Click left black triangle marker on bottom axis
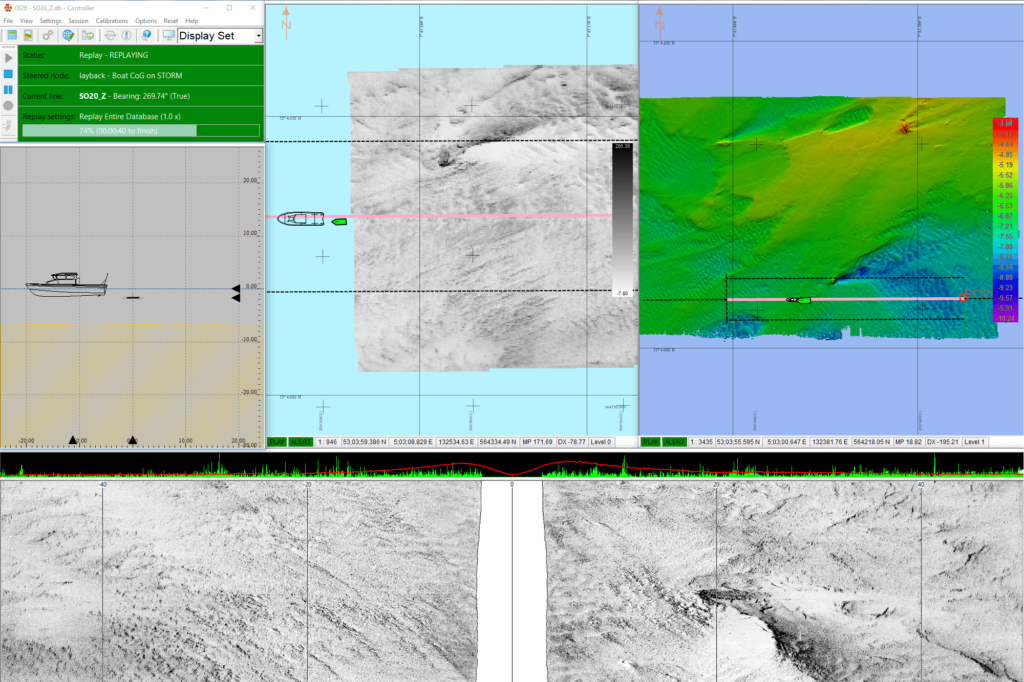This screenshot has height=682, width=1024. (x=72, y=440)
